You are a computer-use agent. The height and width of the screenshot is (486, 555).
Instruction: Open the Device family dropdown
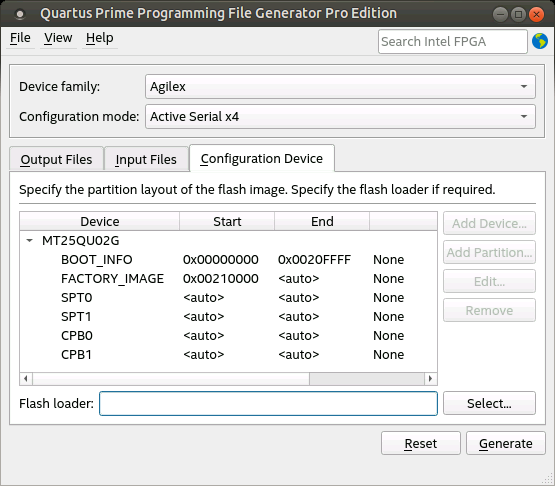340,86
